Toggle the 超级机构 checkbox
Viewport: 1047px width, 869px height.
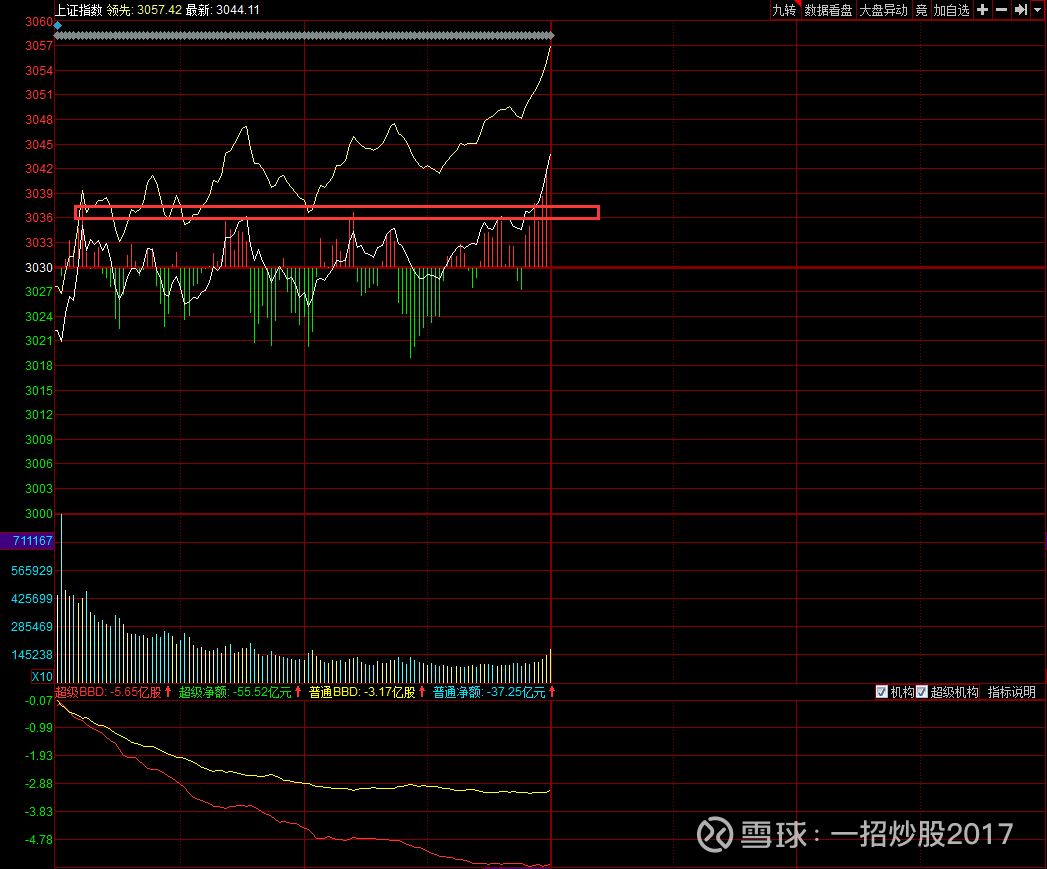pos(922,692)
